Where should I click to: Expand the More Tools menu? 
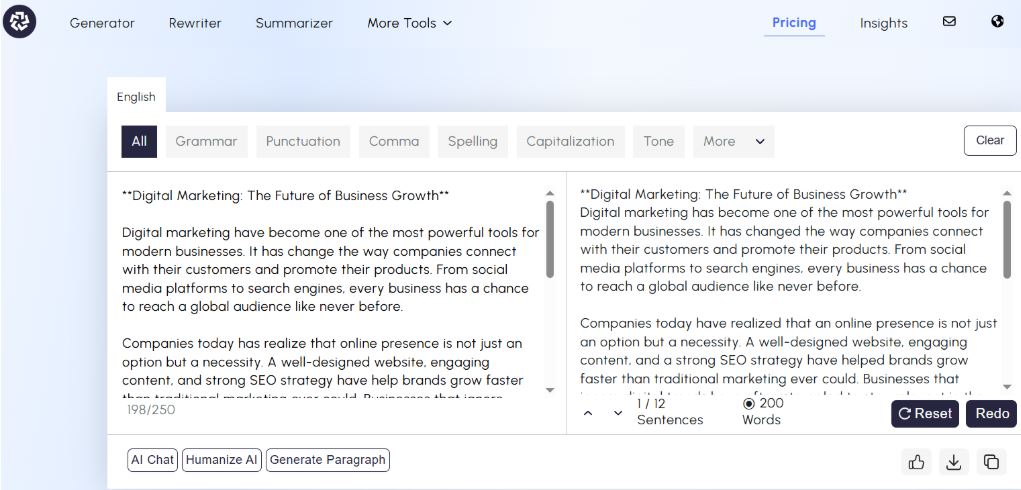click(409, 23)
